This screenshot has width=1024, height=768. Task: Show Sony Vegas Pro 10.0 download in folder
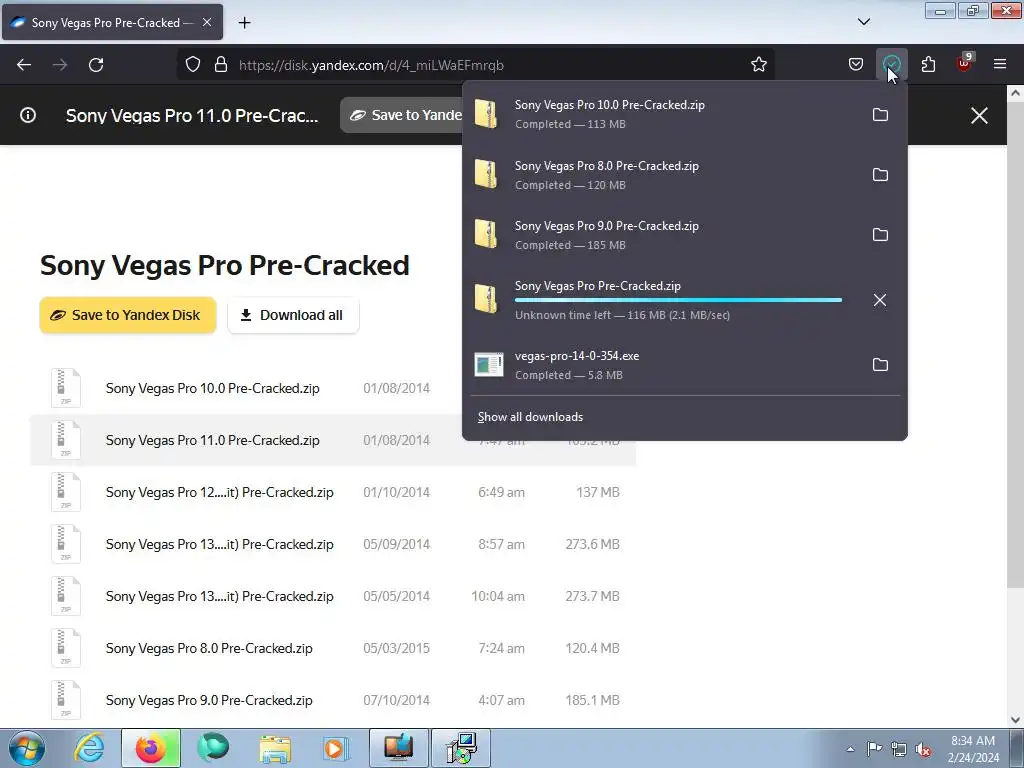click(880, 115)
